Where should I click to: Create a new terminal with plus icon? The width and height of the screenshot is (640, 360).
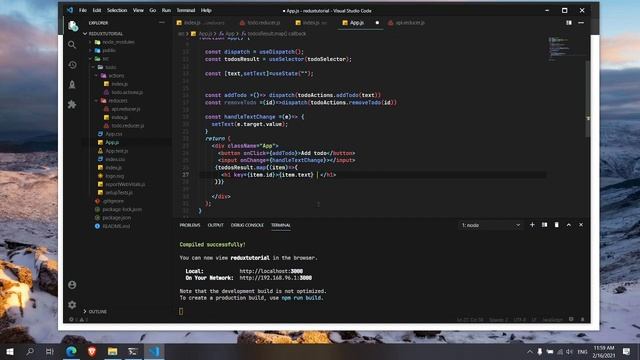pos(532,225)
